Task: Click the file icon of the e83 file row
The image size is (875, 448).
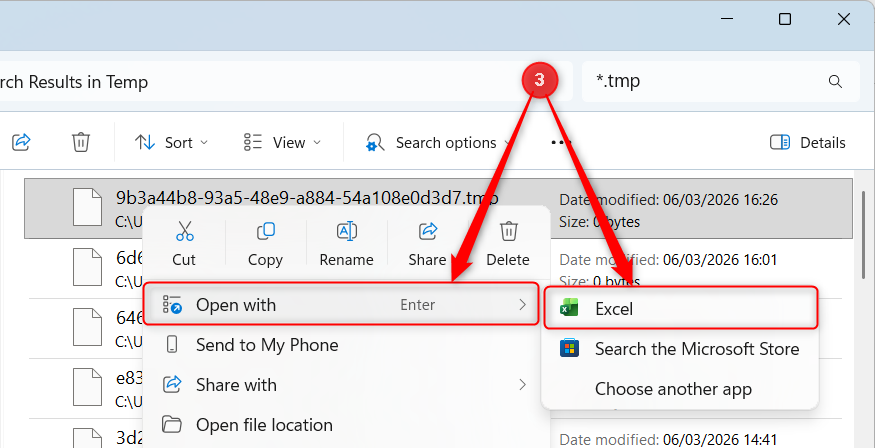Action: point(88,388)
